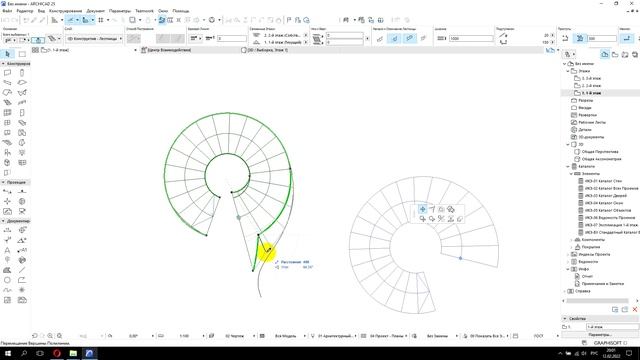Click the move node icon in pet palette

pyautogui.click(x=422, y=209)
